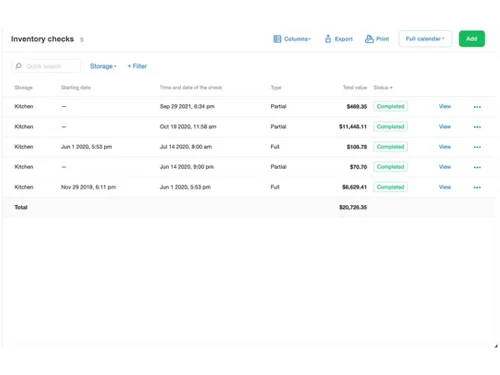Click the Total value column header

pyautogui.click(x=355, y=88)
